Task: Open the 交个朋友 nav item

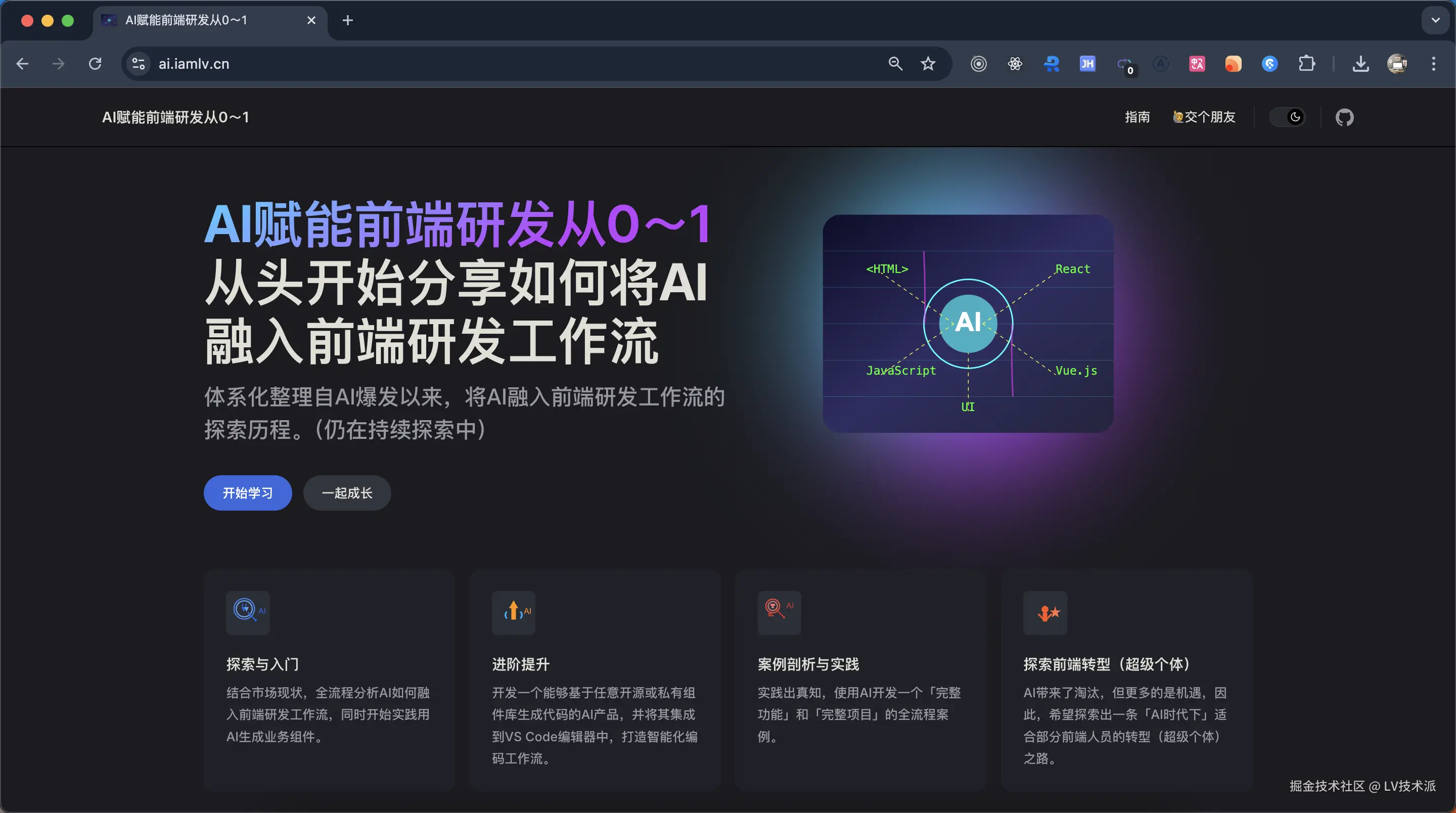Action: point(1204,117)
